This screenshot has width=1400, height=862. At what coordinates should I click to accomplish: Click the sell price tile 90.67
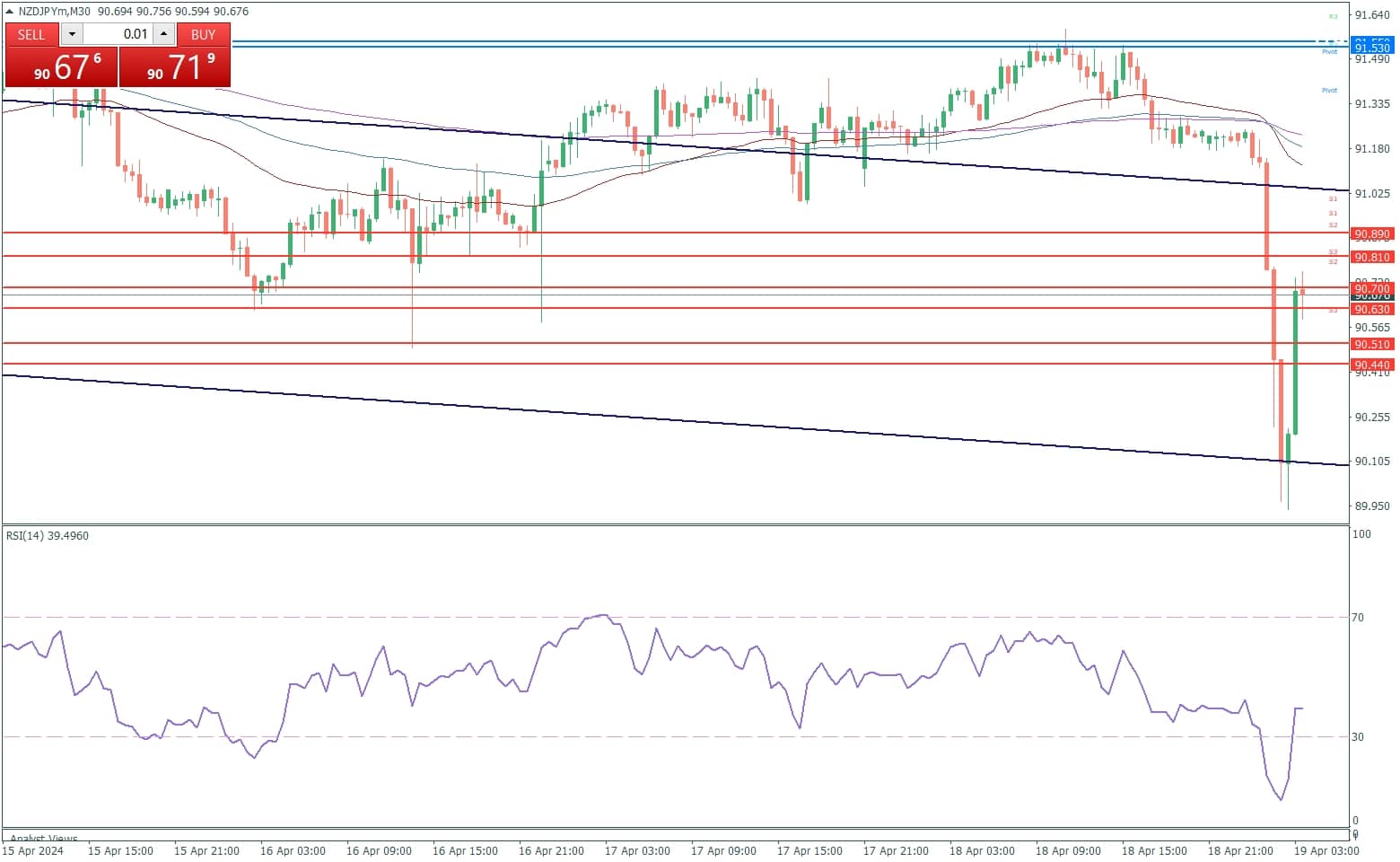coord(61,66)
